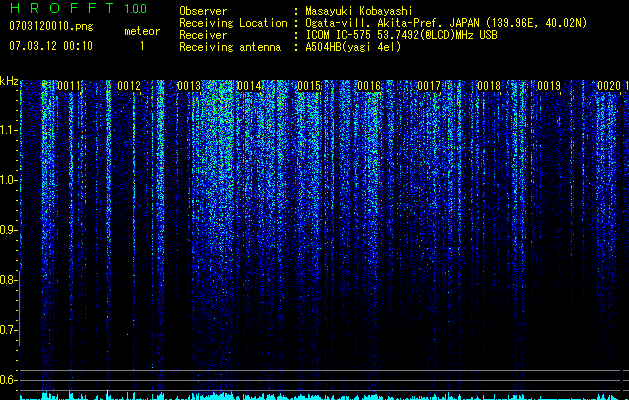Click the receiver value ICOM IC-575
The image size is (629, 400).
click(x=338, y=35)
